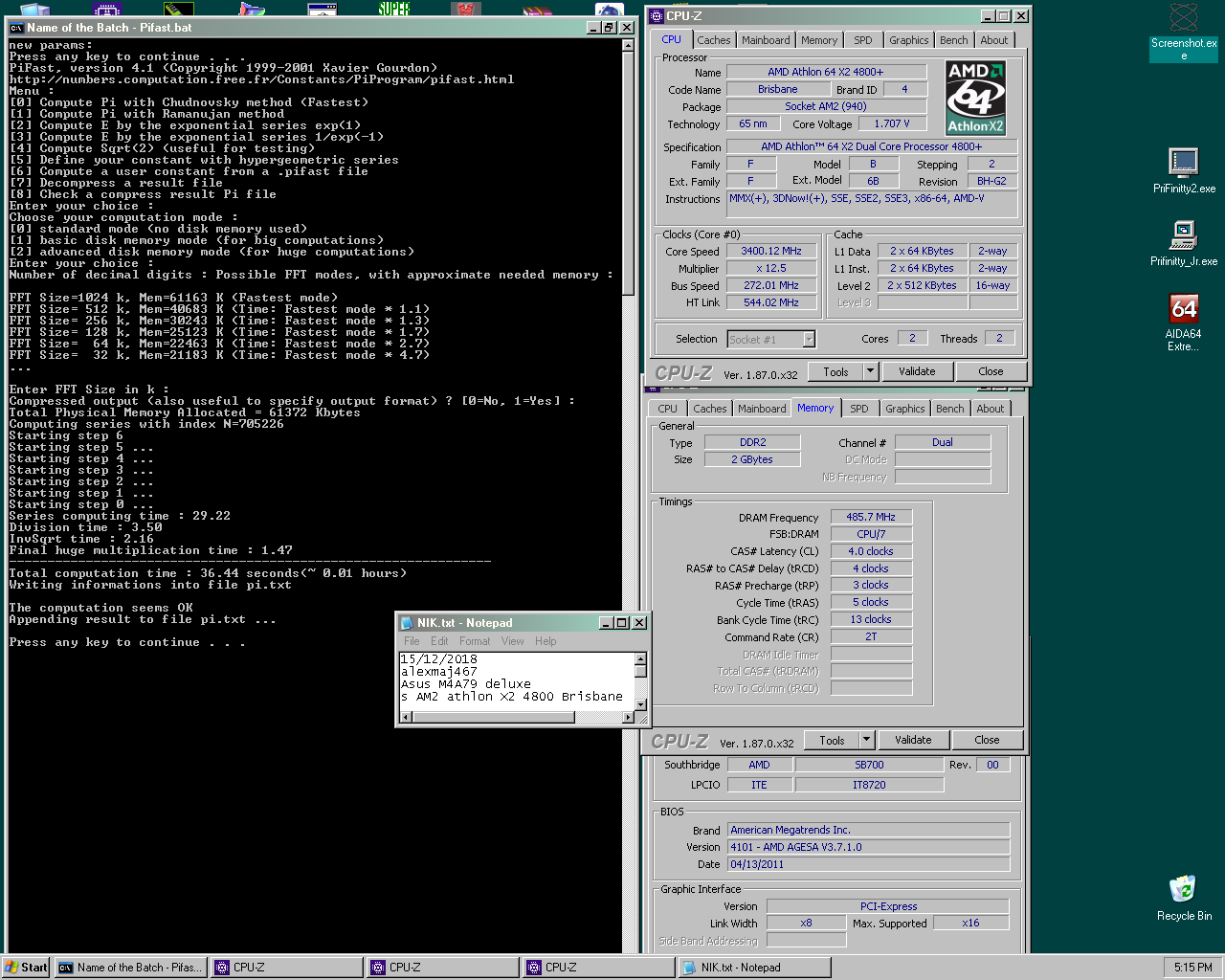Click the console window scrollbar up arrow
This screenshot has width=1225, height=980.
(x=629, y=45)
